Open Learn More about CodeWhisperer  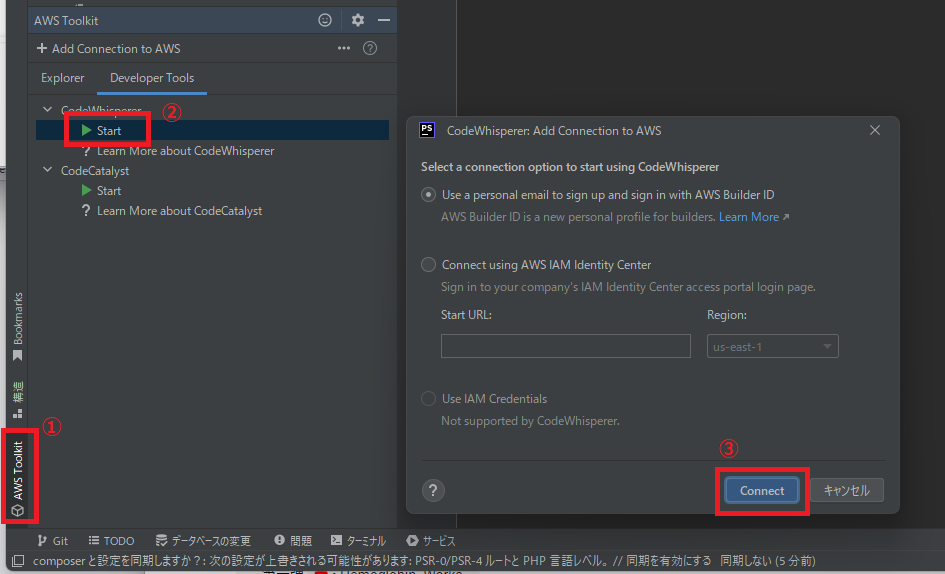point(185,151)
